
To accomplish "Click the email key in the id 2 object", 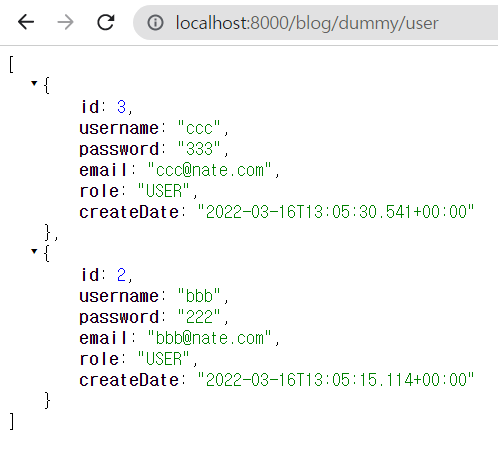I will pos(103,338).
